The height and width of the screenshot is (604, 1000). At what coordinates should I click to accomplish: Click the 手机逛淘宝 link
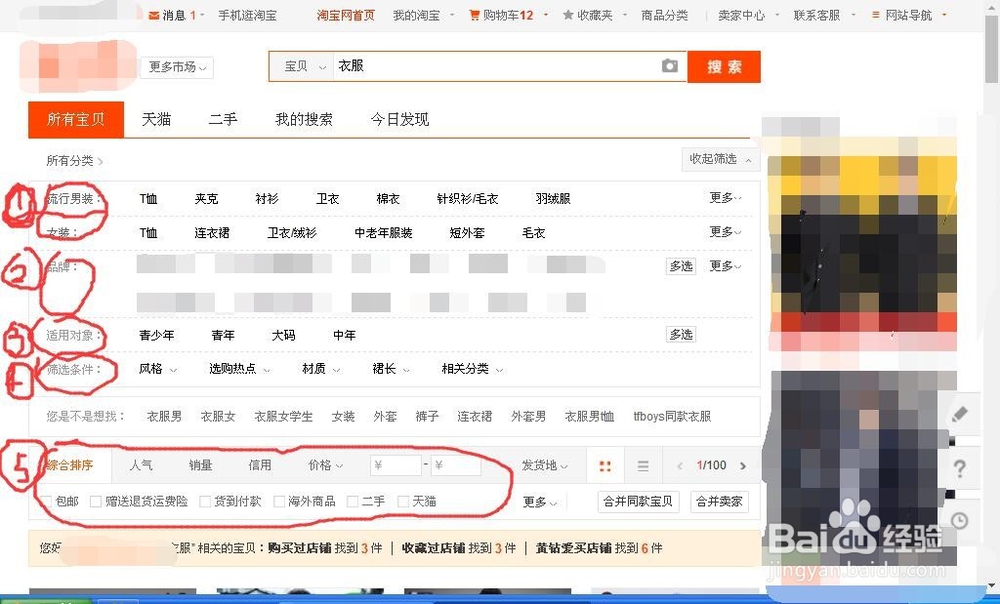(247, 15)
